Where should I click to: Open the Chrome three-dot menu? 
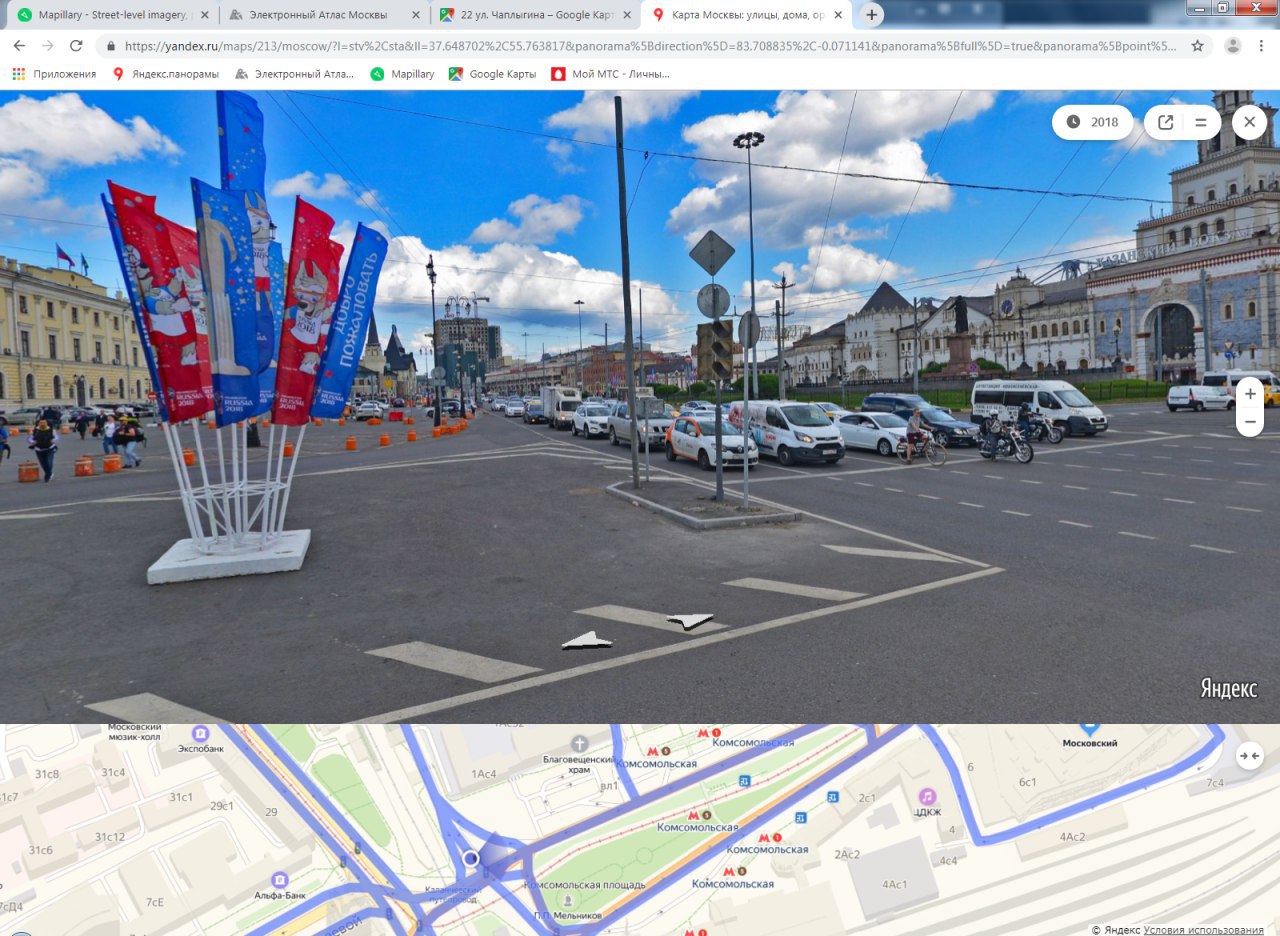pyautogui.click(x=1262, y=46)
